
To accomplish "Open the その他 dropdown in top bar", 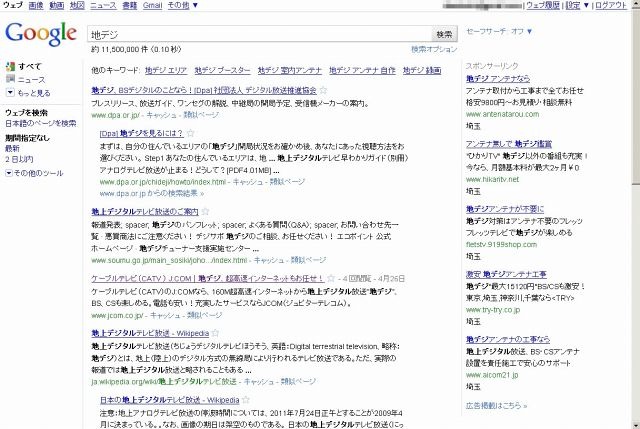I will [183, 5].
